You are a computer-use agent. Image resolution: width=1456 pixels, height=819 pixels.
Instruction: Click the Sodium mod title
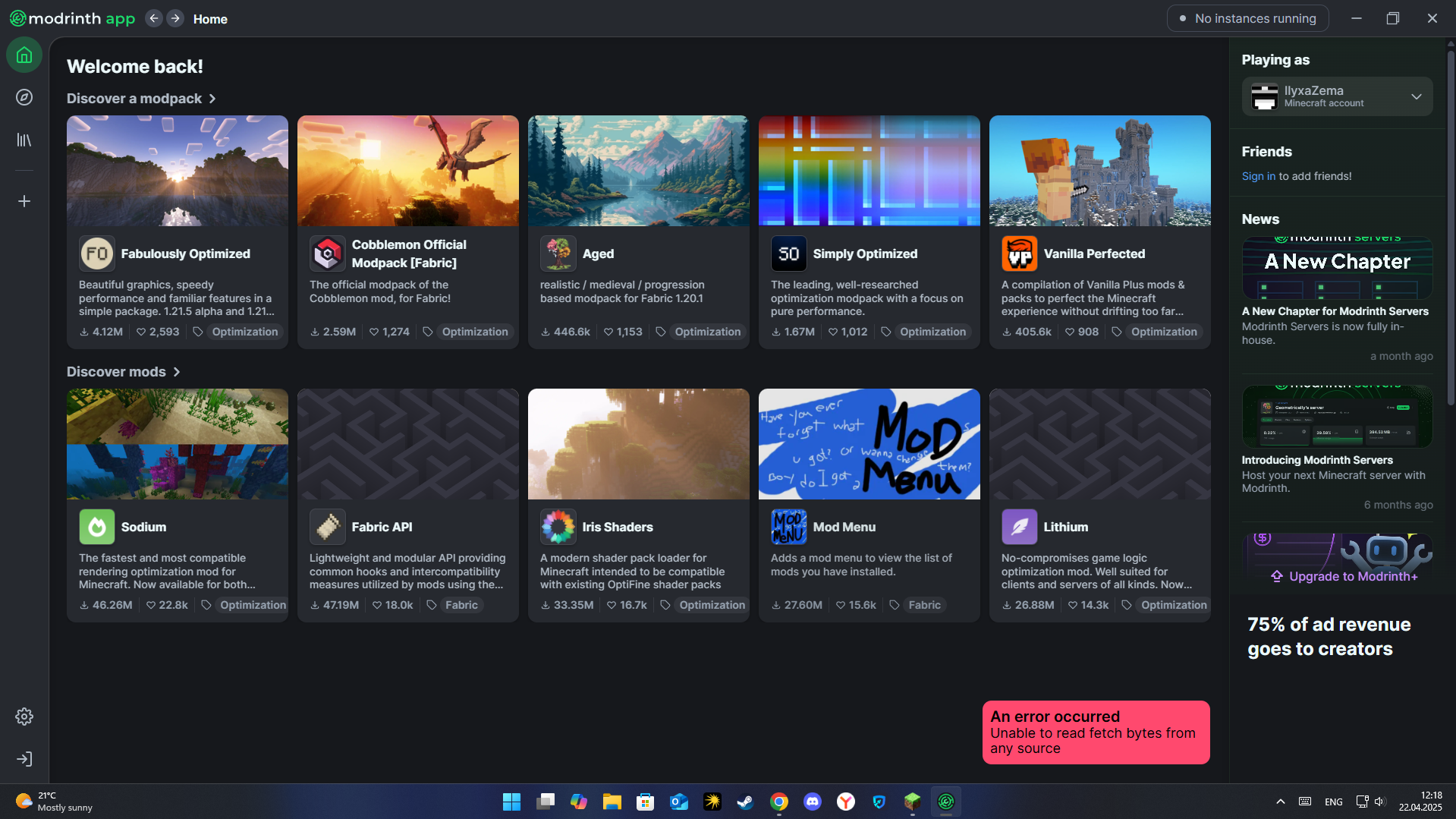click(143, 527)
